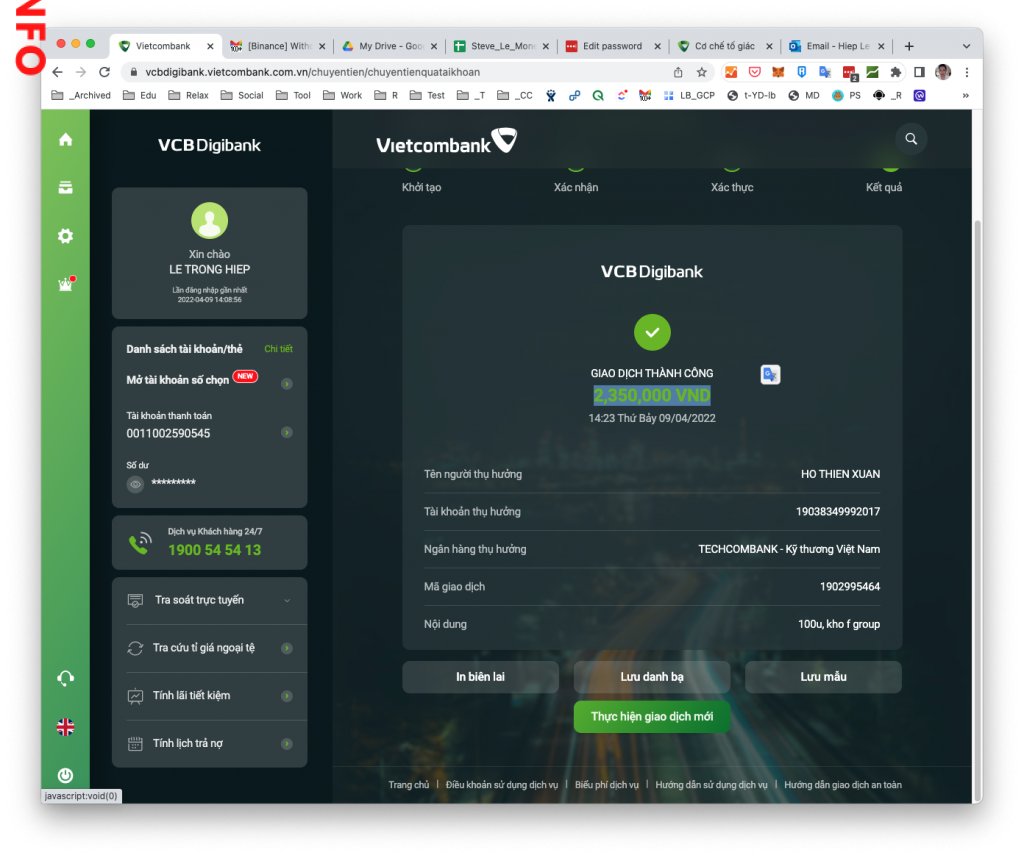Click the highlighted 2,350,000 VND amount

tap(652, 395)
